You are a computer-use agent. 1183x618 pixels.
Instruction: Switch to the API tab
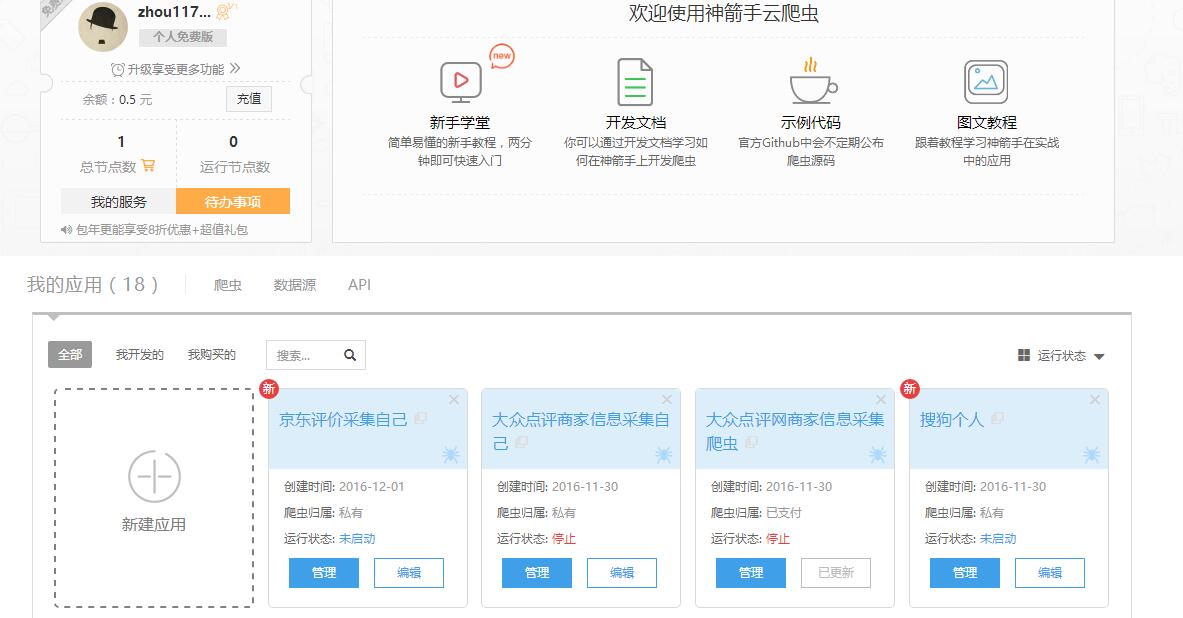pyautogui.click(x=359, y=284)
